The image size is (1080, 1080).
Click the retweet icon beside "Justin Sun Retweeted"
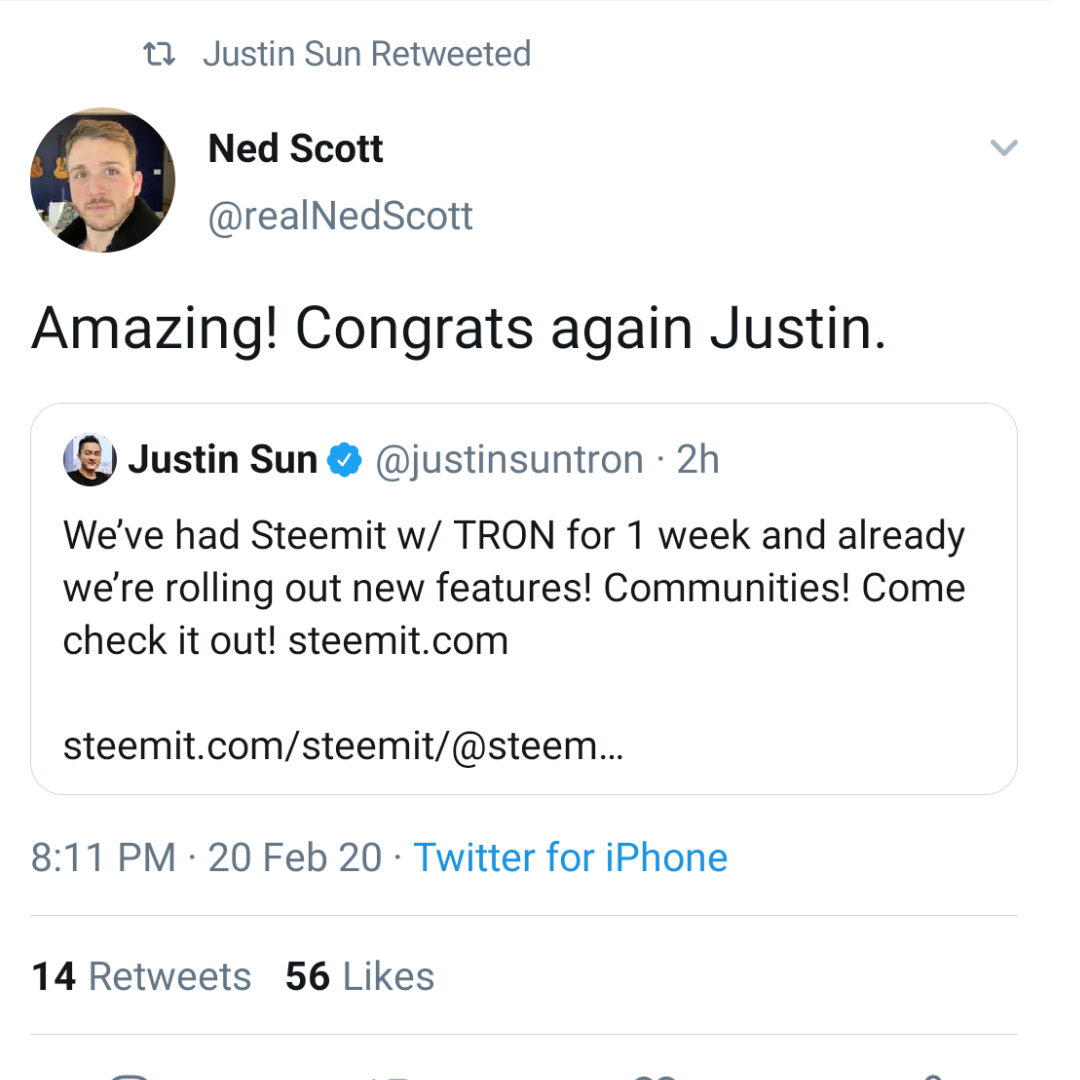tap(160, 54)
